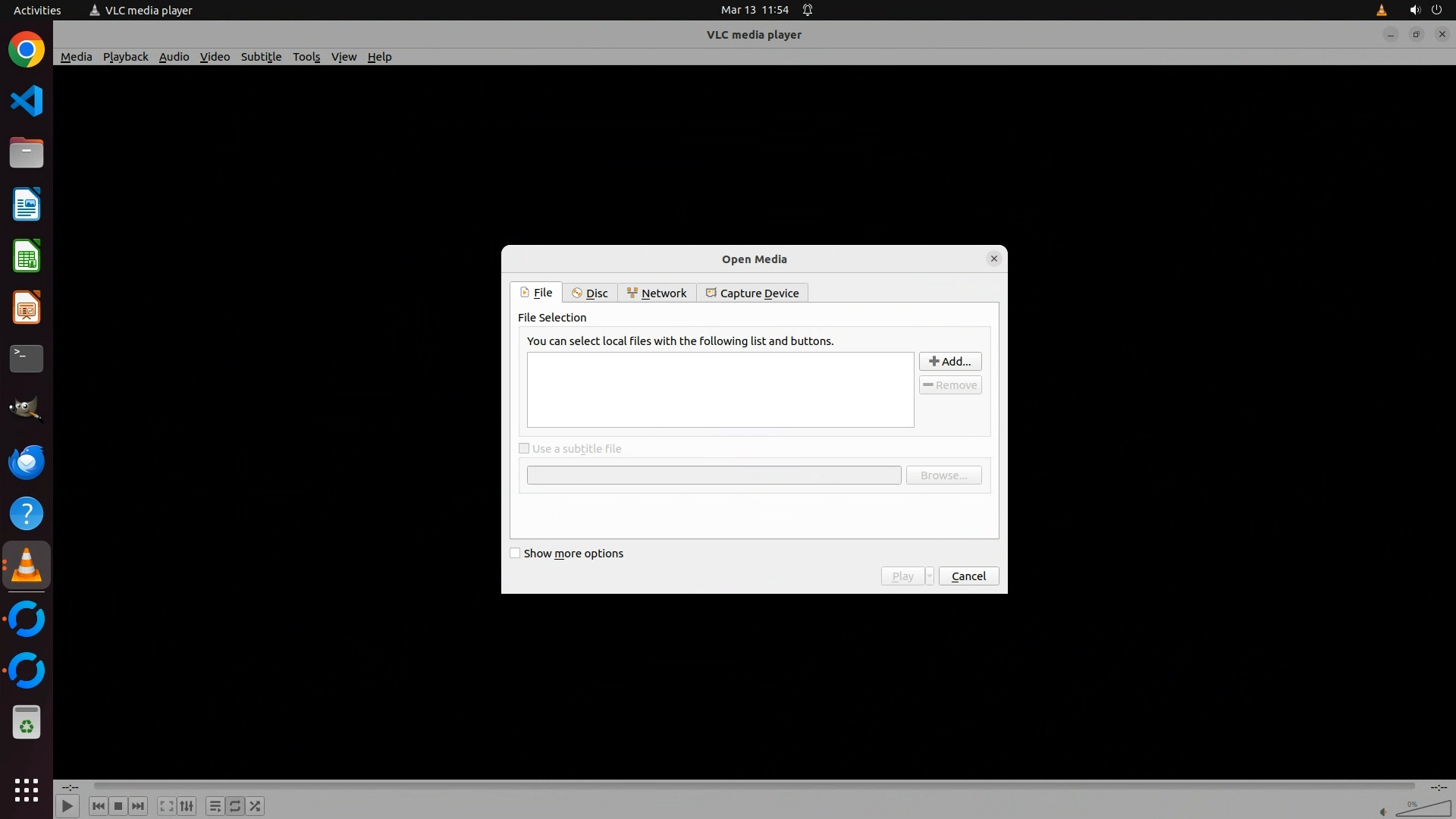Switch to the Network tab
1456x819 pixels.
(x=657, y=293)
